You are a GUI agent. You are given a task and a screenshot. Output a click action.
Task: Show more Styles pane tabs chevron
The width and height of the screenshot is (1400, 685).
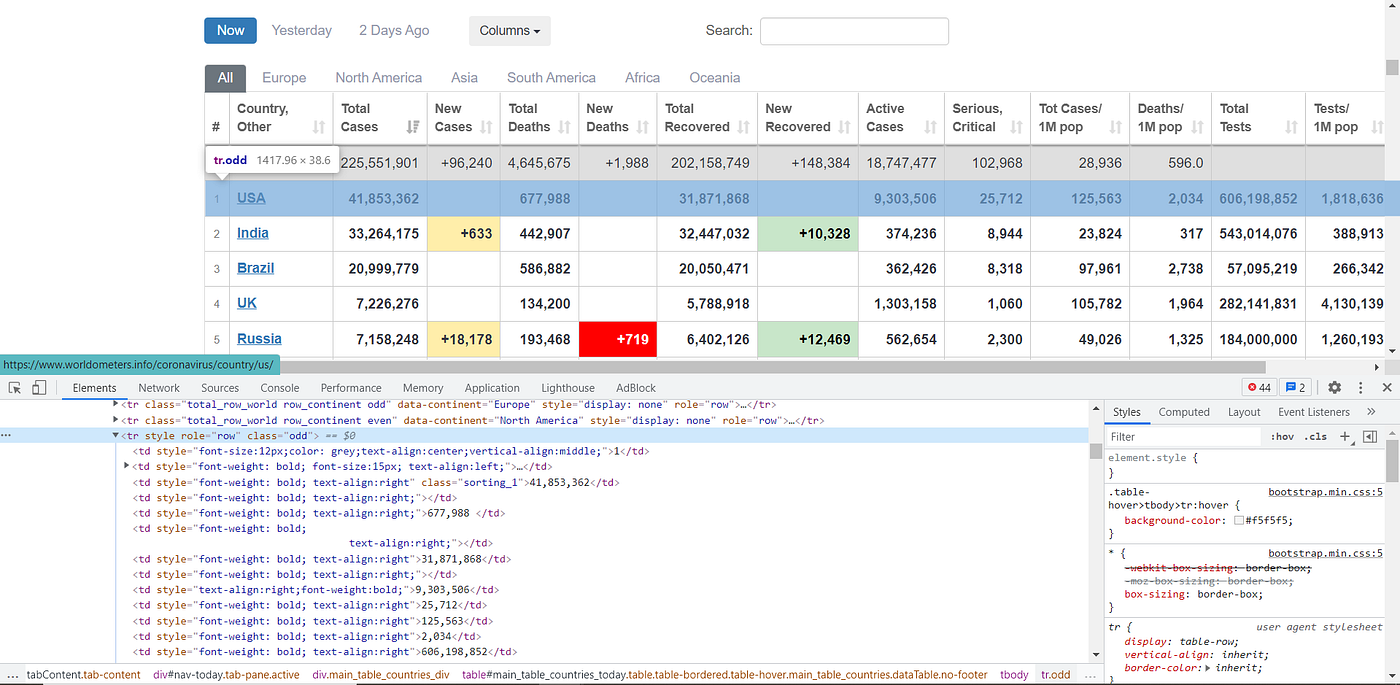[1371, 412]
